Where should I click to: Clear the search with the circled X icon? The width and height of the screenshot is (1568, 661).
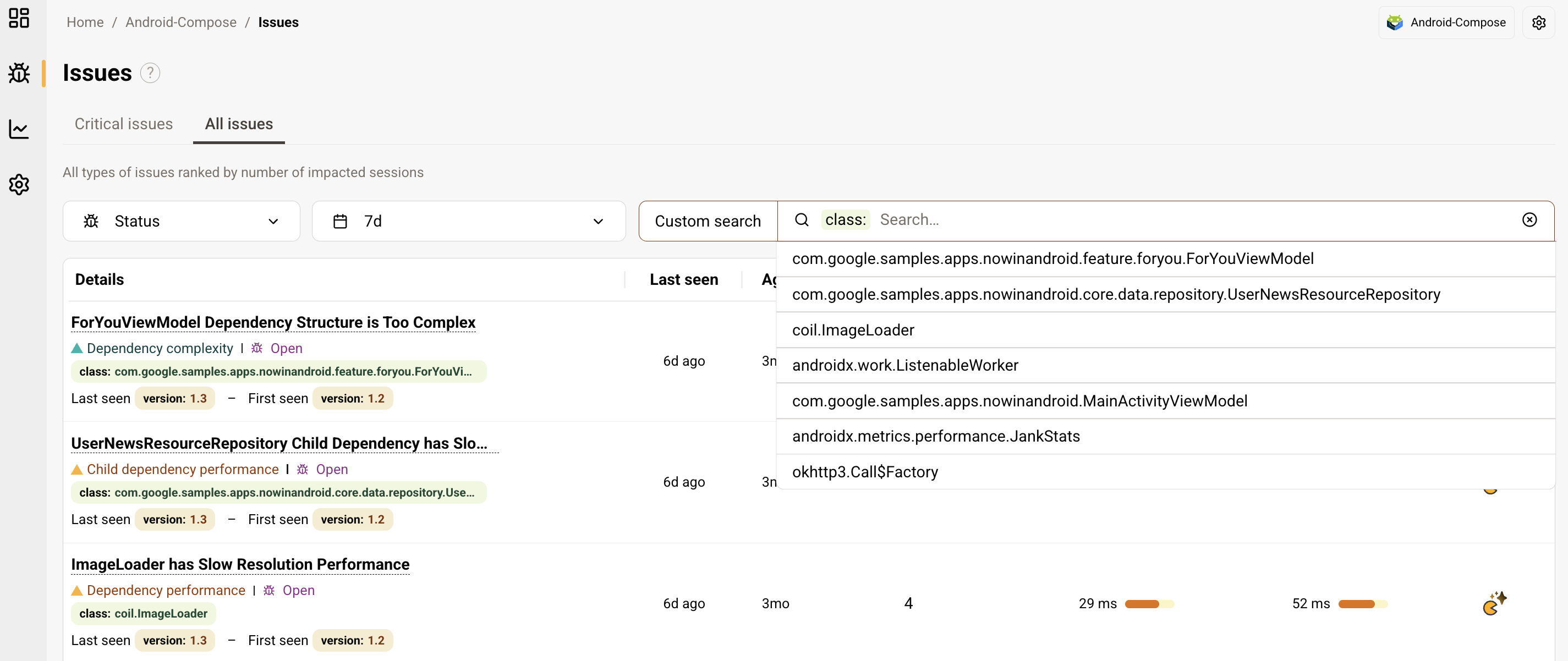tap(1529, 220)
